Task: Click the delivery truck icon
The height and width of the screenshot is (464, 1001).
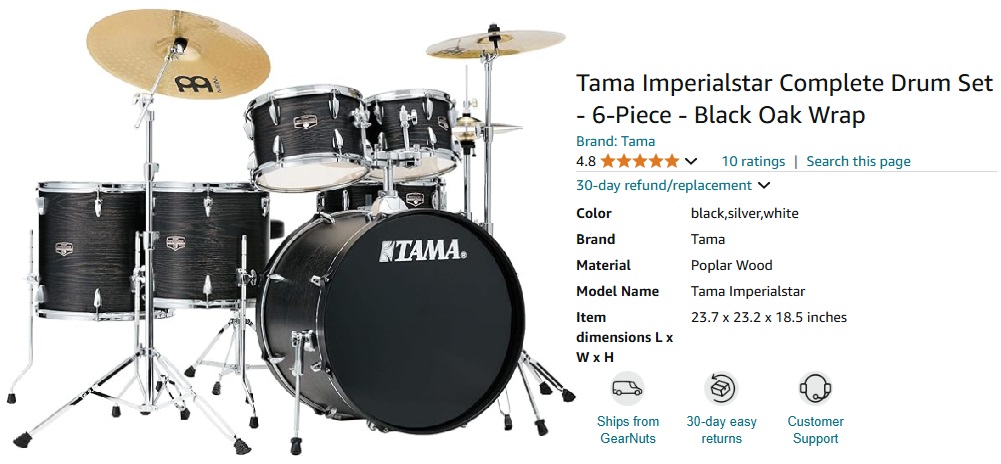Action: [627, 388]
